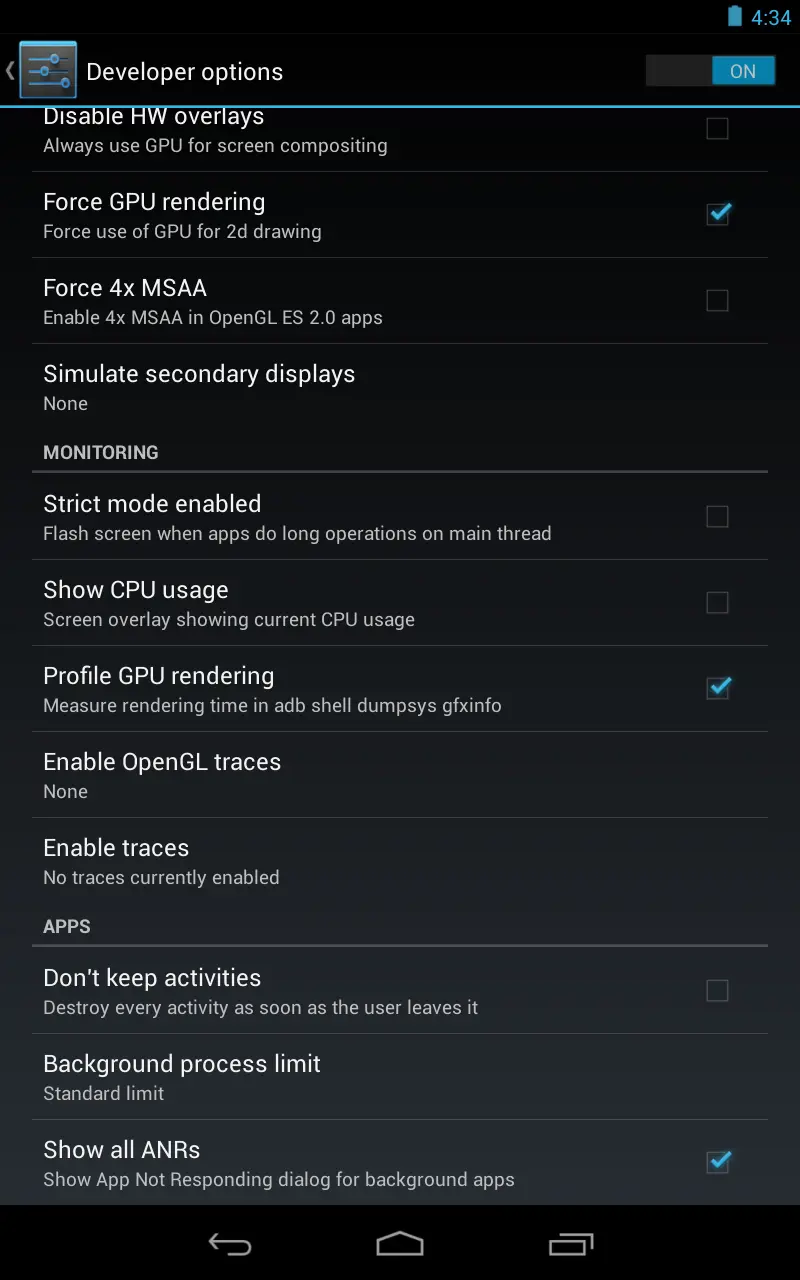Tap the Developer options sliders icon
800x1280 pixels.
[x=47, y=69]
